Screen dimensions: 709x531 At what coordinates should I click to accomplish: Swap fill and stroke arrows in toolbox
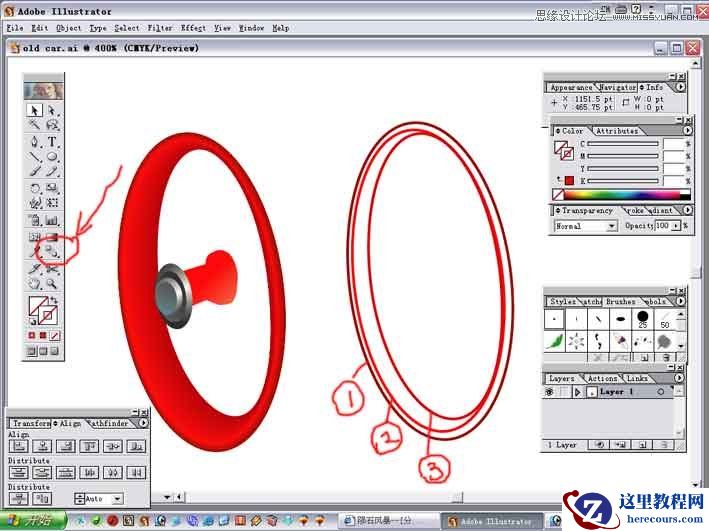coord(54,300)
